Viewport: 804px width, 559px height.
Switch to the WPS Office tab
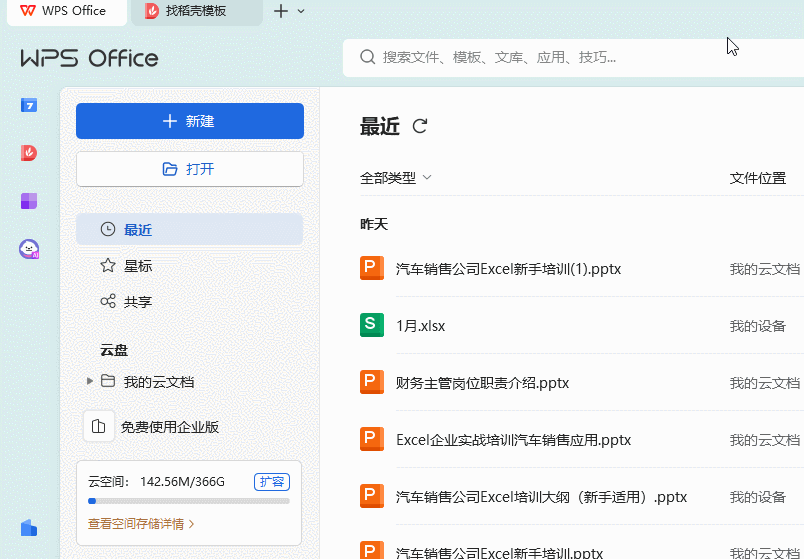[x=67, y=11]
